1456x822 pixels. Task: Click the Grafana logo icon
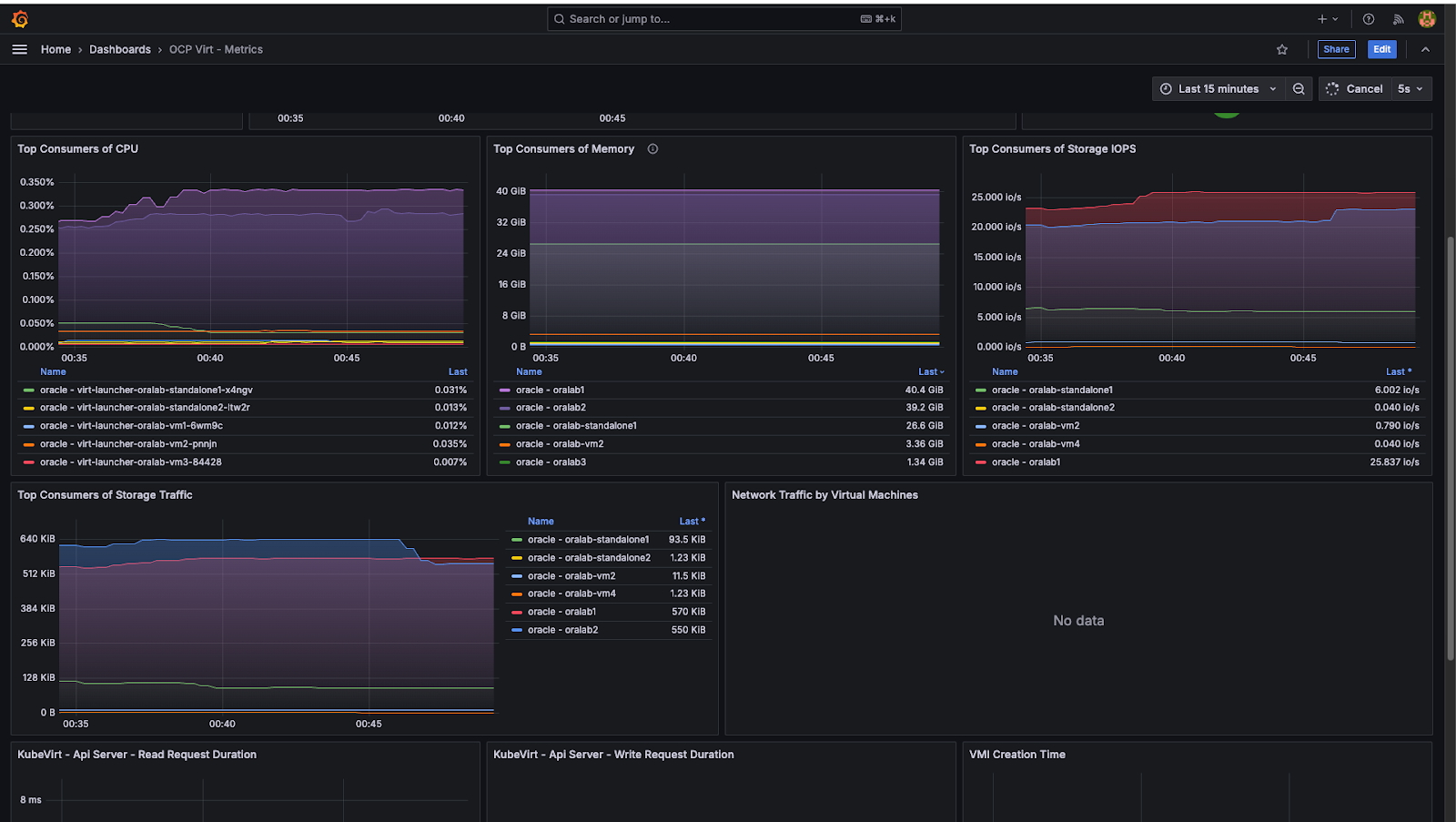pos(20,19)
